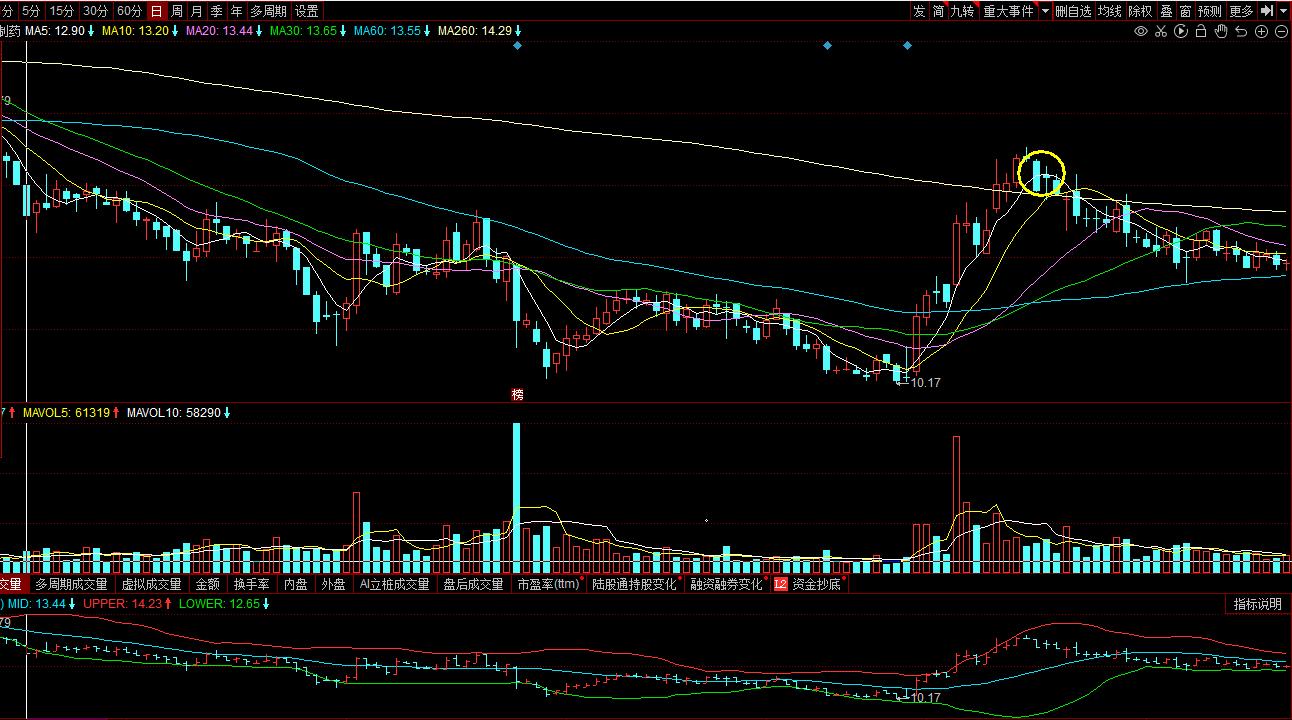Image resolution: width=1292 pixels, height=720 pixels.
Task: Switch to 外盘 indicator tab
Action: click(333, 584)
